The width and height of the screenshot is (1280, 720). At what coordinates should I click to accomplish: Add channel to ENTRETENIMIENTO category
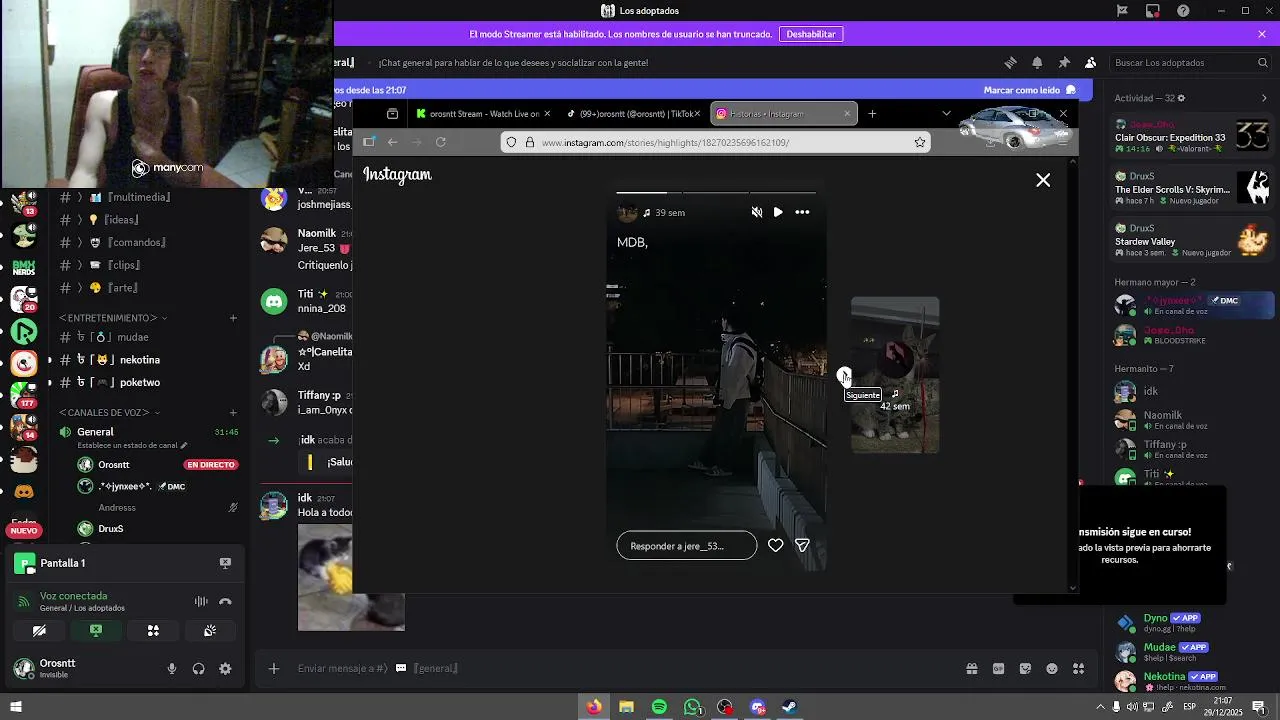click(233, 318)
